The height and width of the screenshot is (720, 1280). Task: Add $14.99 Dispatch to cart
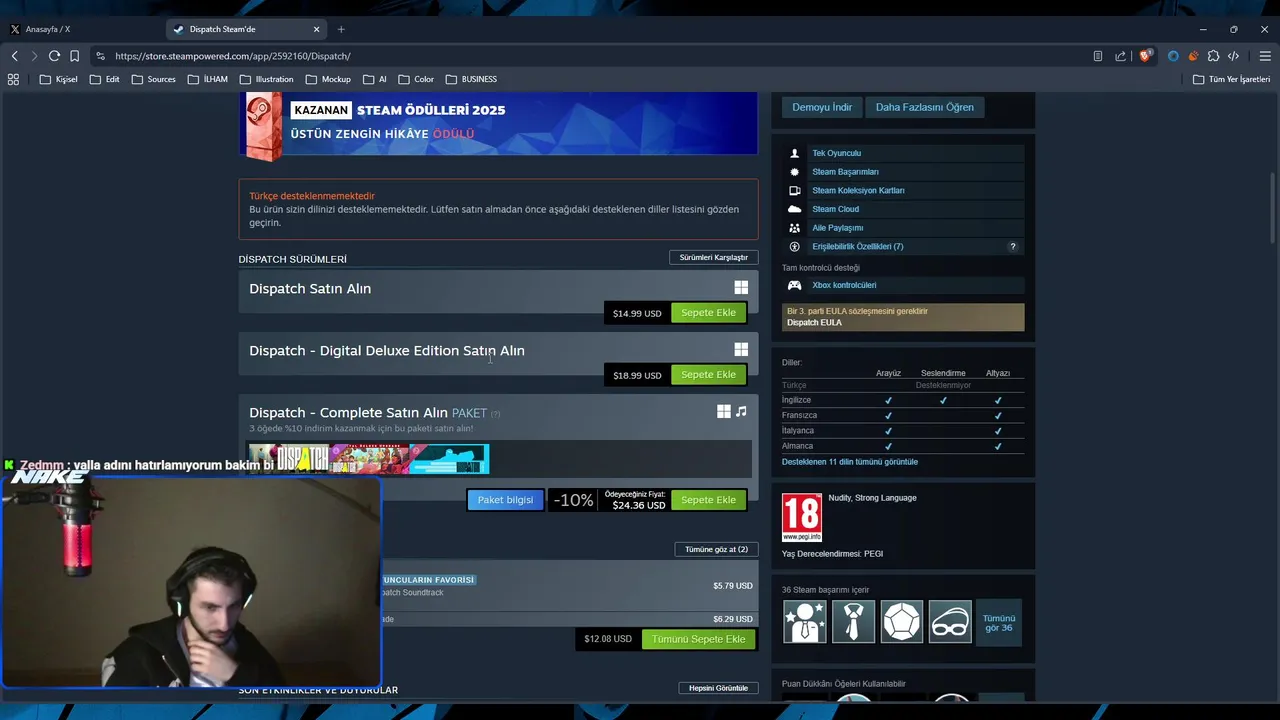click(708, 313)
